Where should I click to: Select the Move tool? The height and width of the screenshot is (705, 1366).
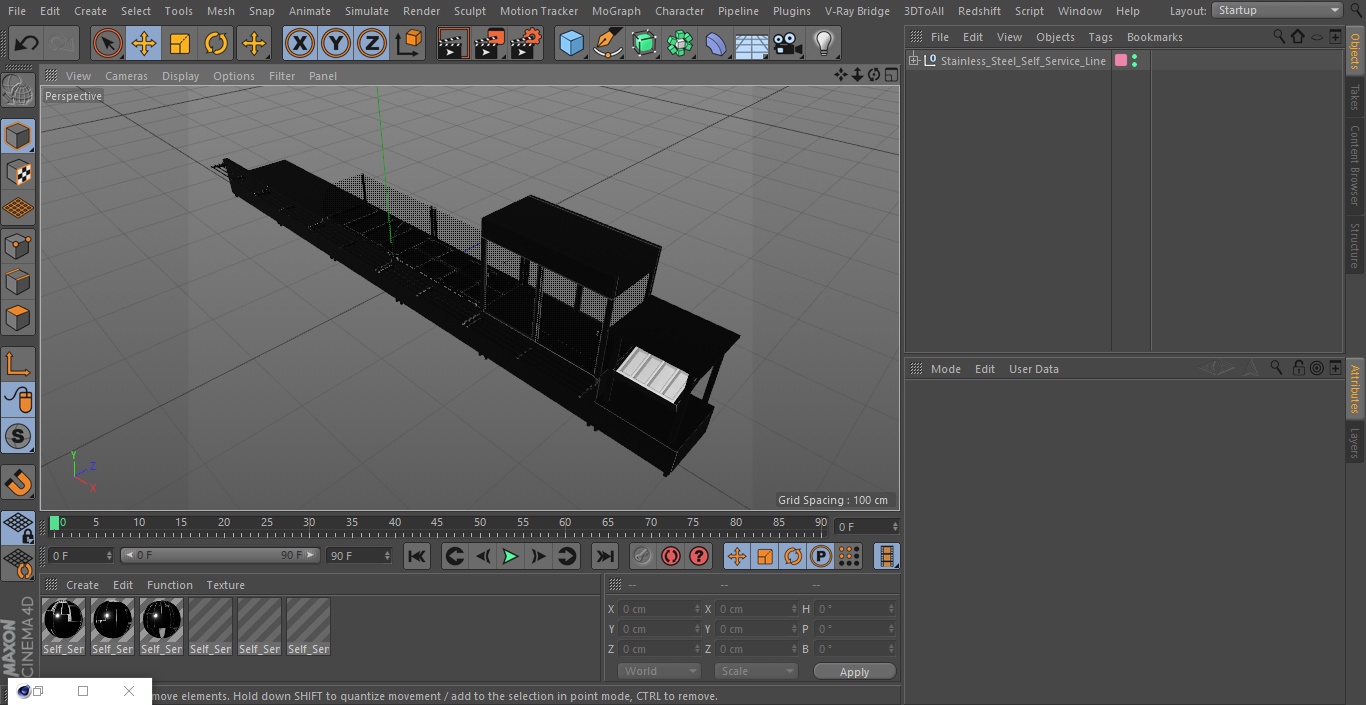click(x=144, y=43)
